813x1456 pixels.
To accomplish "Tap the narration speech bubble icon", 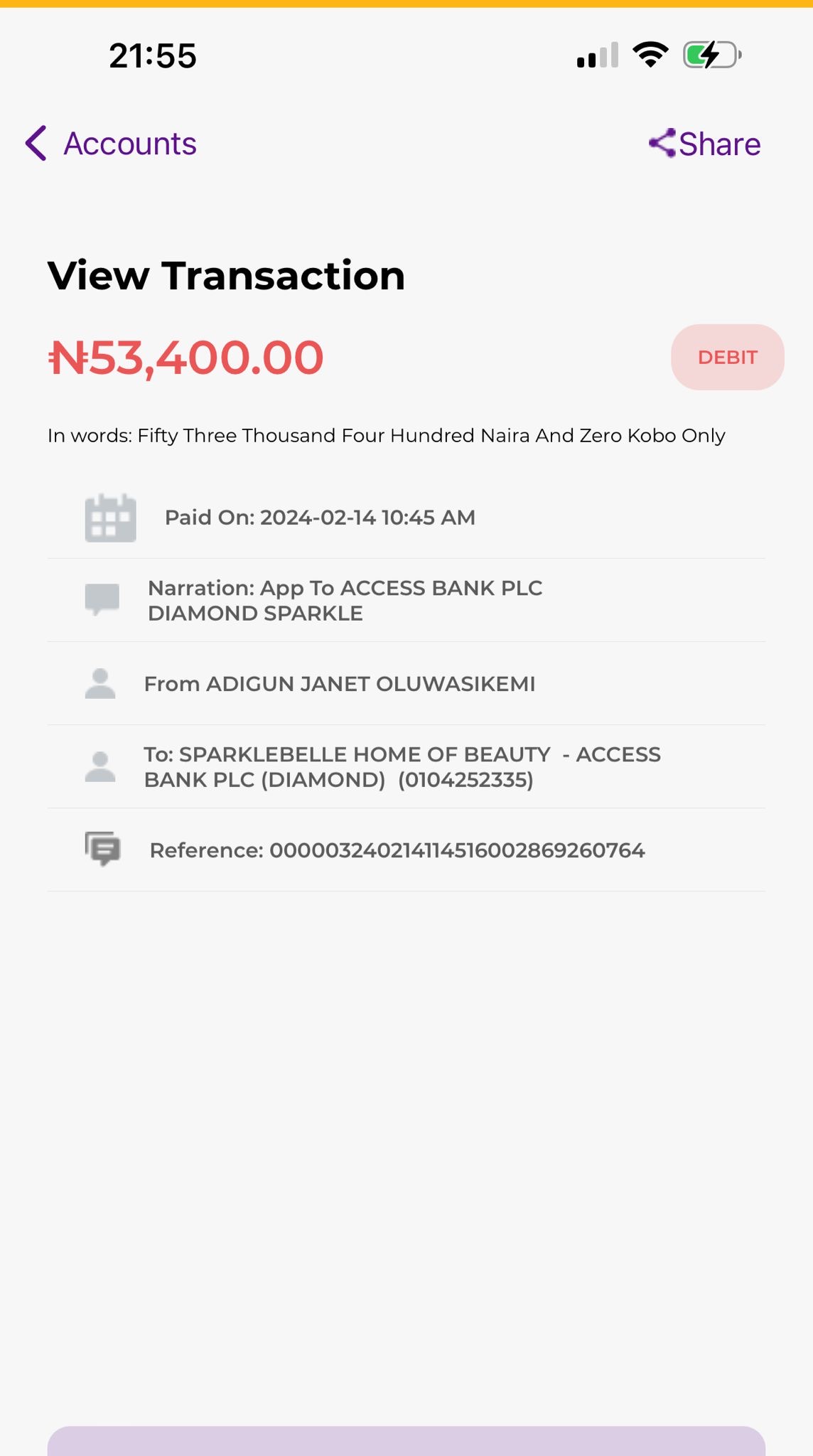I will pyautogui.click(x=102, y=599).
